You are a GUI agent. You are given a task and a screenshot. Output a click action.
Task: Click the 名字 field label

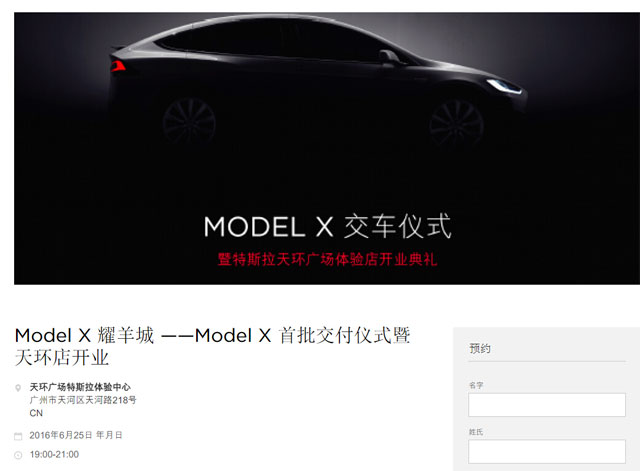pos(476,385)
